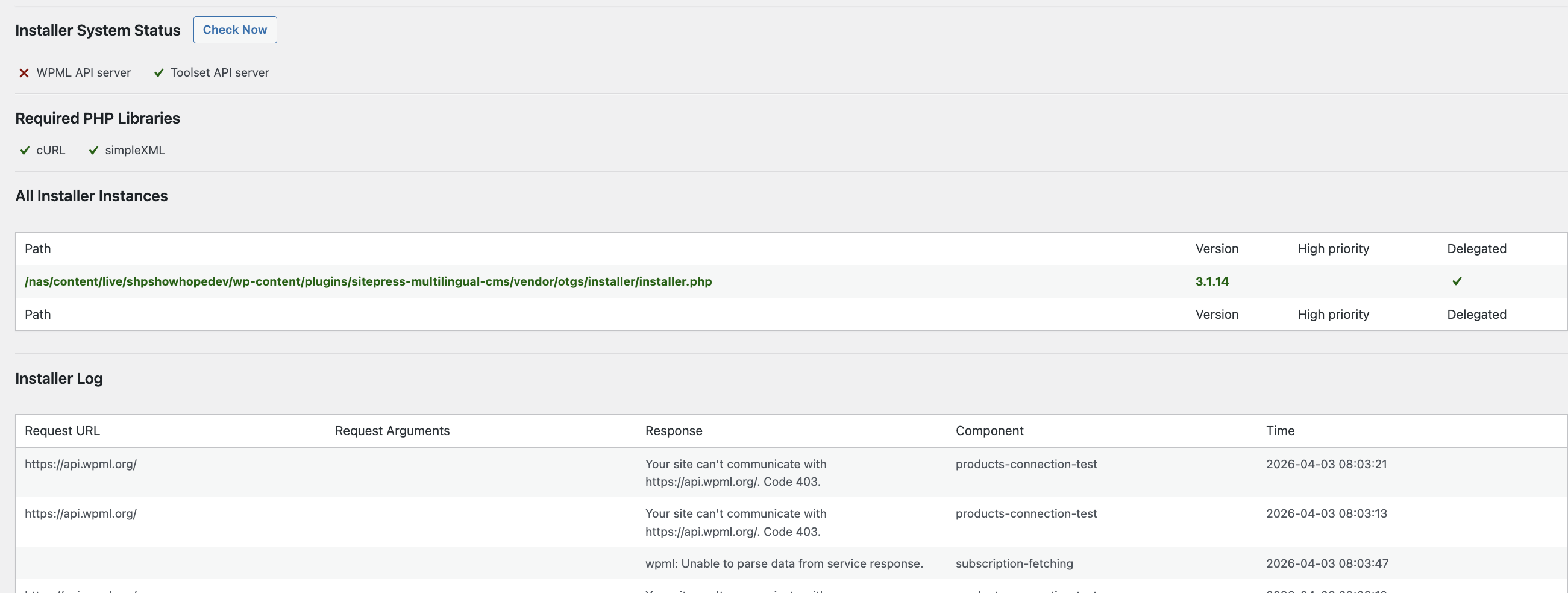
Task: Click the top Path column header
Action: click(x=38, y=248)
